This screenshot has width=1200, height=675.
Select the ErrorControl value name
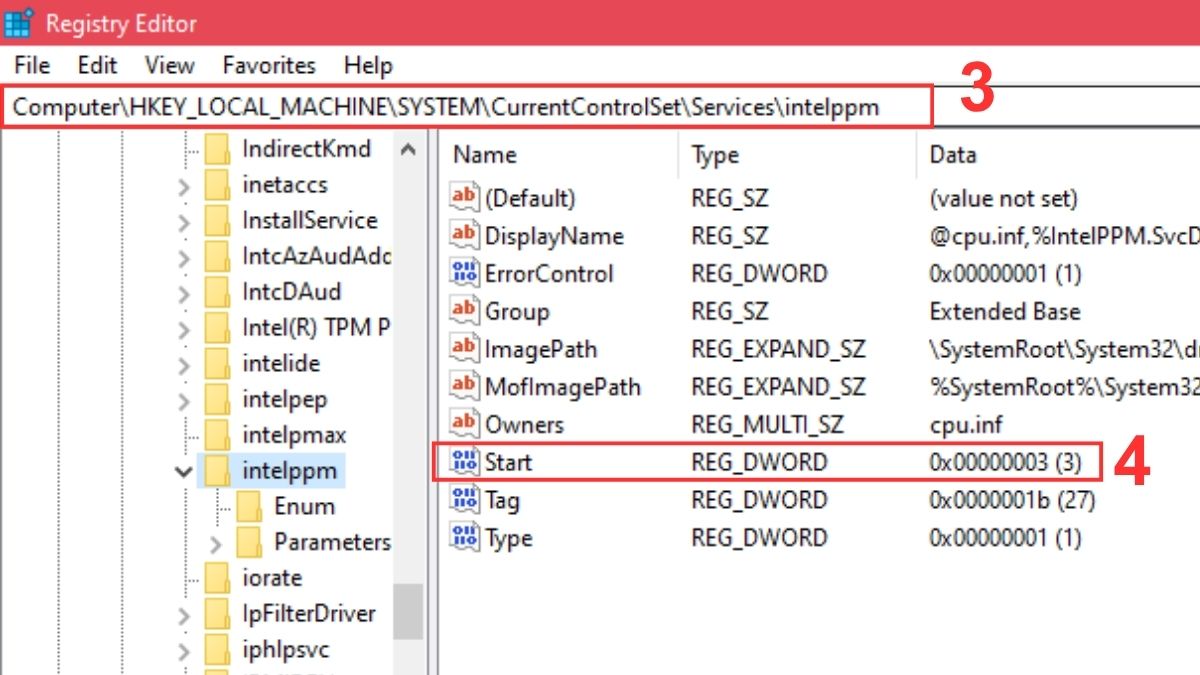pos(549,274)
